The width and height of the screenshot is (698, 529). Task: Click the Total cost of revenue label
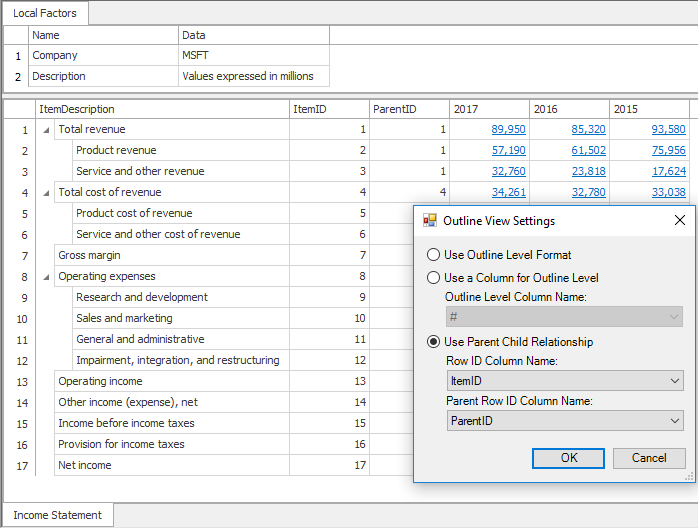[110, 192]
